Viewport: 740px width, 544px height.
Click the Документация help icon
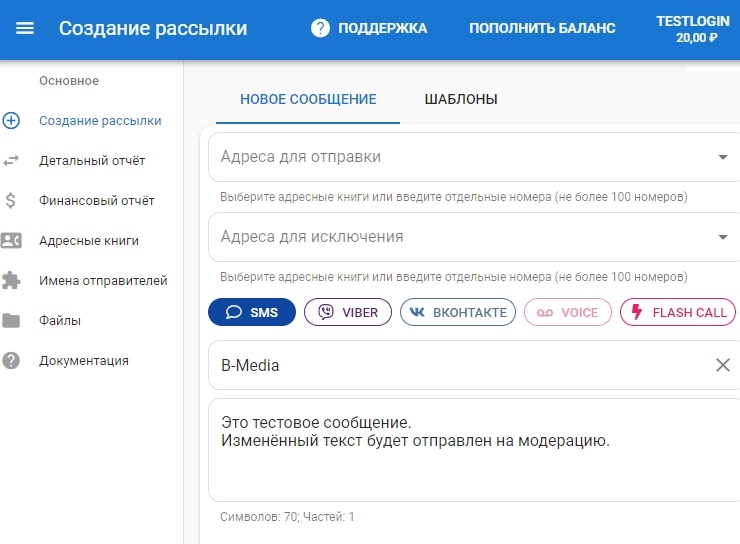[x=12, y=361]
